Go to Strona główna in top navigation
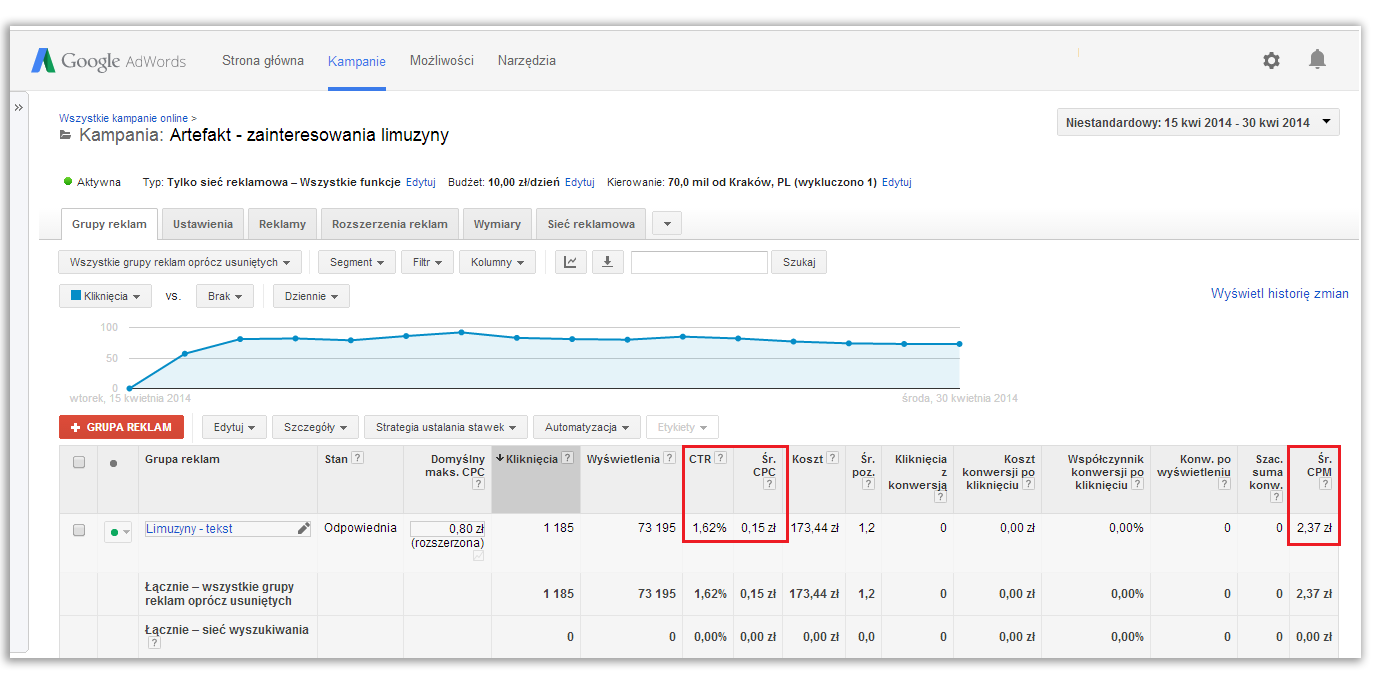 coord(263,61)
